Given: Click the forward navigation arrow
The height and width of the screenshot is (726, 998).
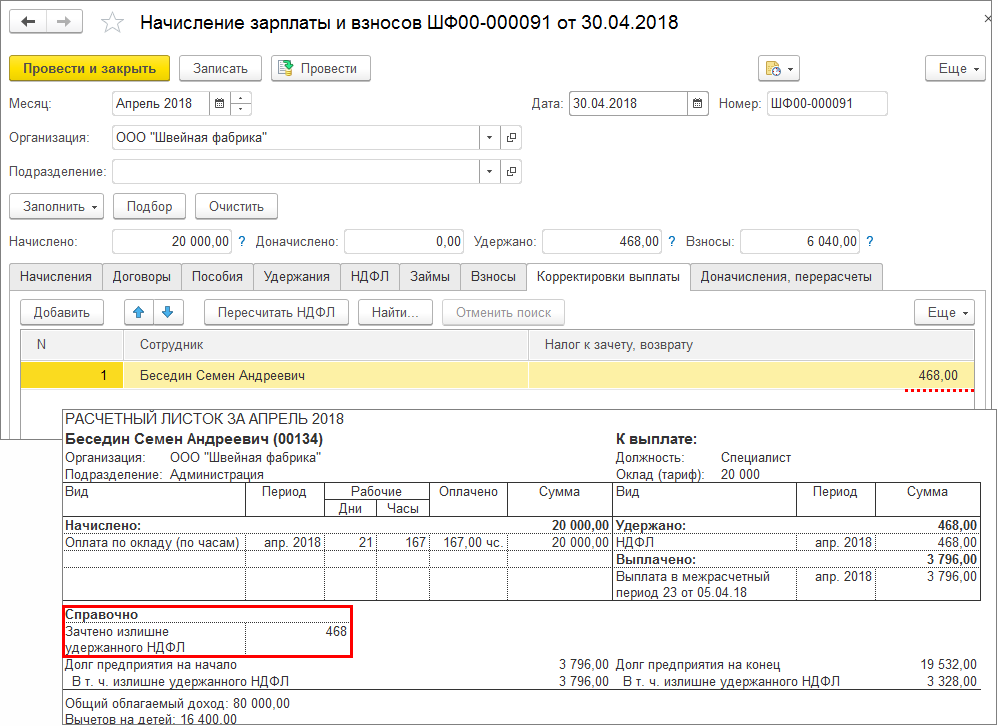Looking at the screenshot, I should click(x=64, y=22).
